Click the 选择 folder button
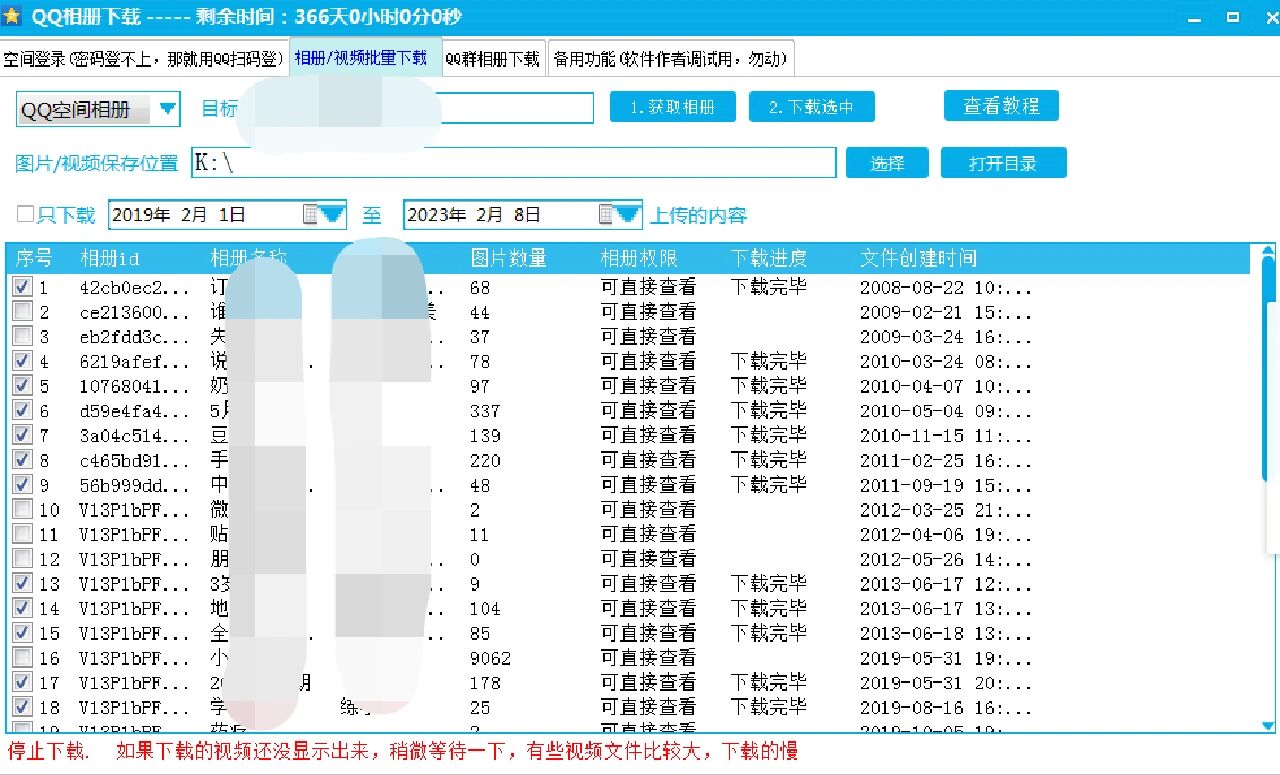Image resolution: width=1280 pixels, height=775 pixels. point(887,163)
